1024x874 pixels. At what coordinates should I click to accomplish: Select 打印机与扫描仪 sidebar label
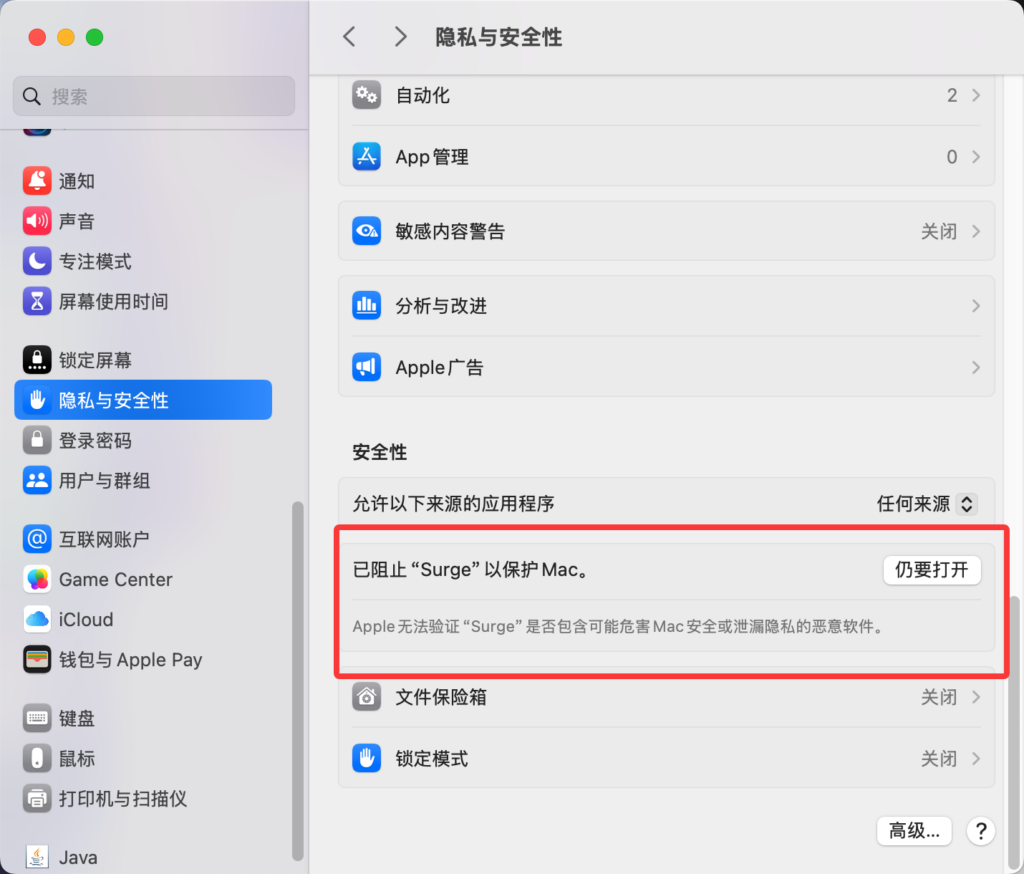coord(123,798)
